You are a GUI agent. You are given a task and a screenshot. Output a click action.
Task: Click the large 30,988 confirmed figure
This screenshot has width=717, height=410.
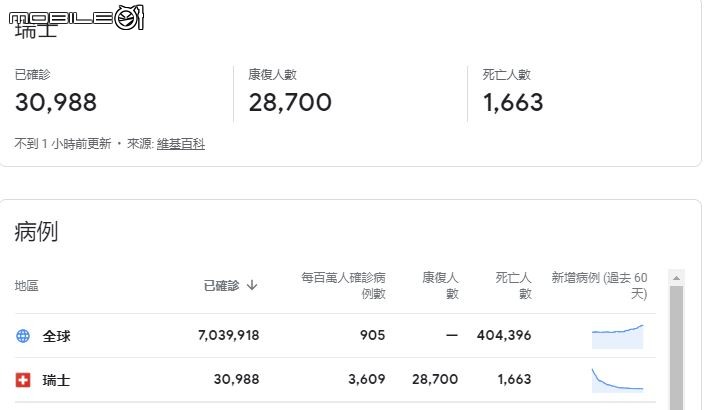[56, 102]
